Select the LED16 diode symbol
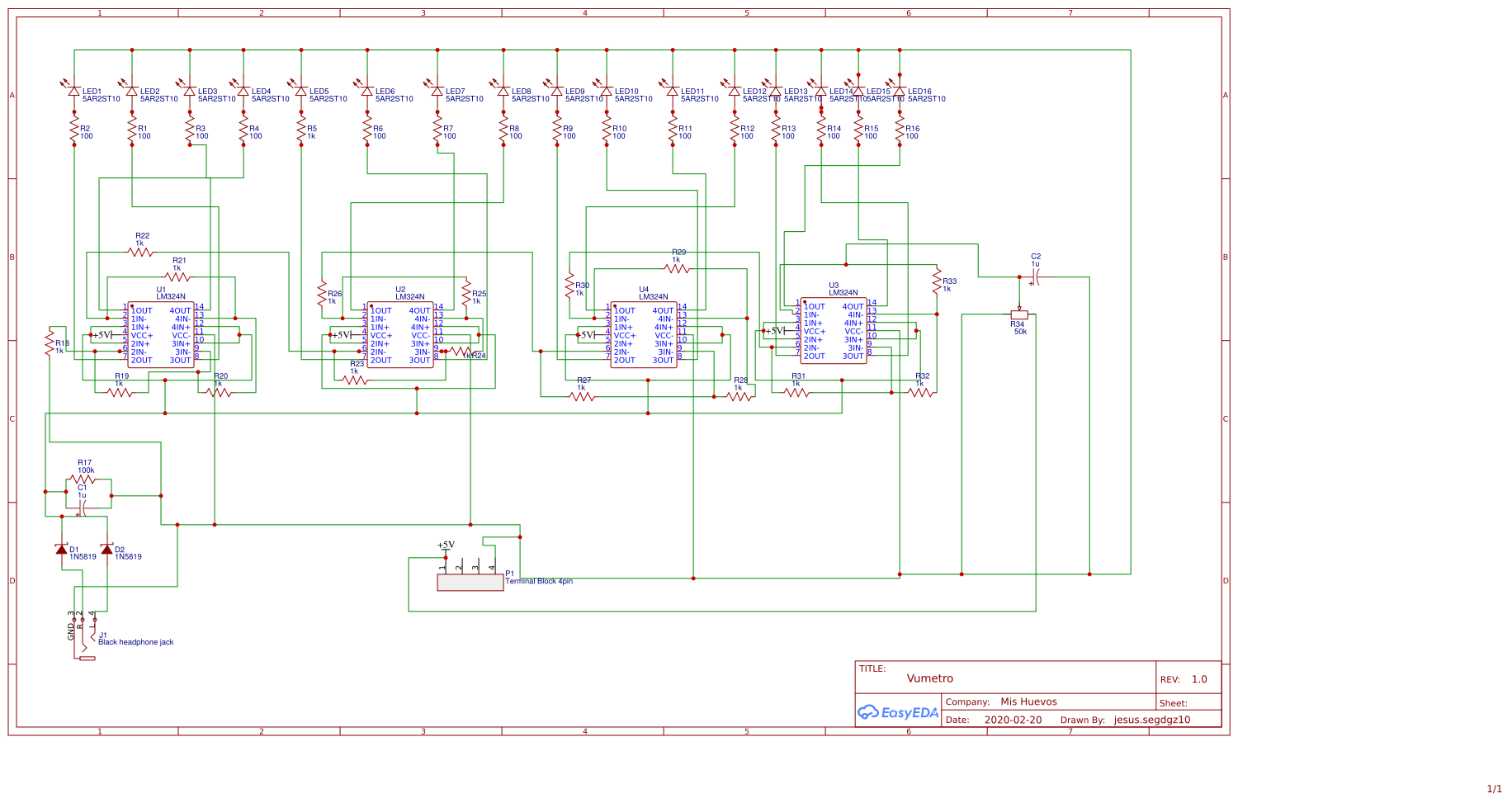Image resolution: width=1512 pixels, height=803 pixels. coord(898,89)
